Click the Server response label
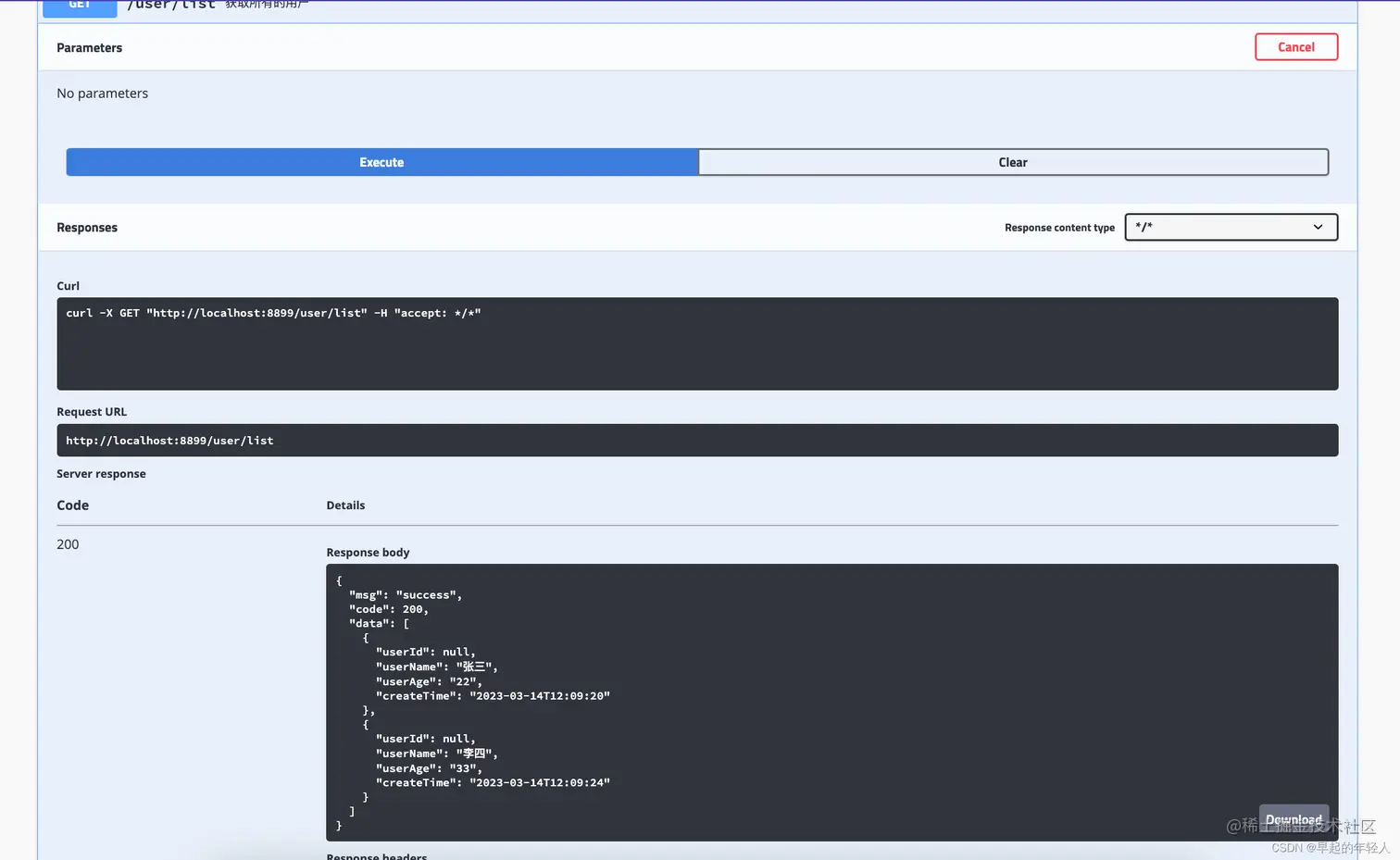The image size is (1400, 860). click(x=101, y=474)
